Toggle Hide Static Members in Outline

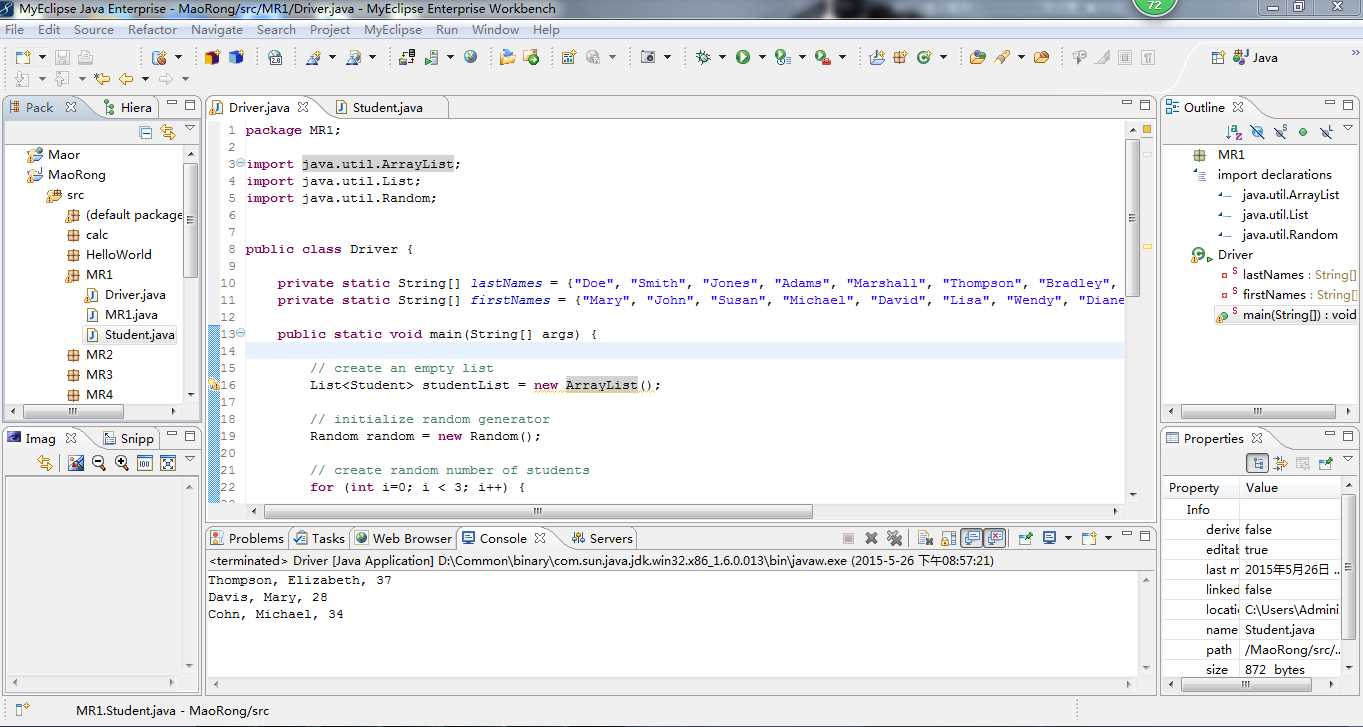click(x=1279, y=131)
